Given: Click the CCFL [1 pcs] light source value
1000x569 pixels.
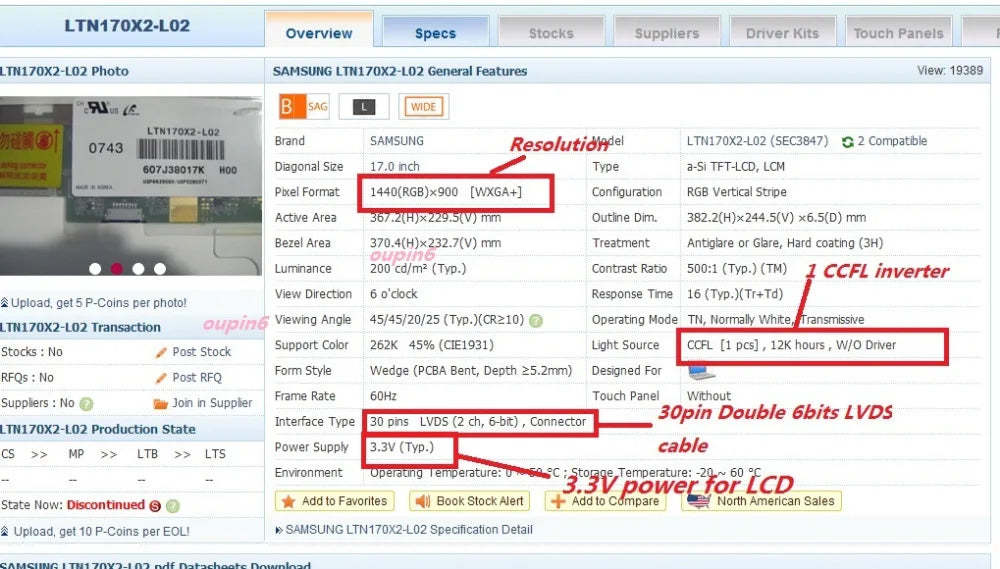Looking at the screenshot, I should point(791,345).
